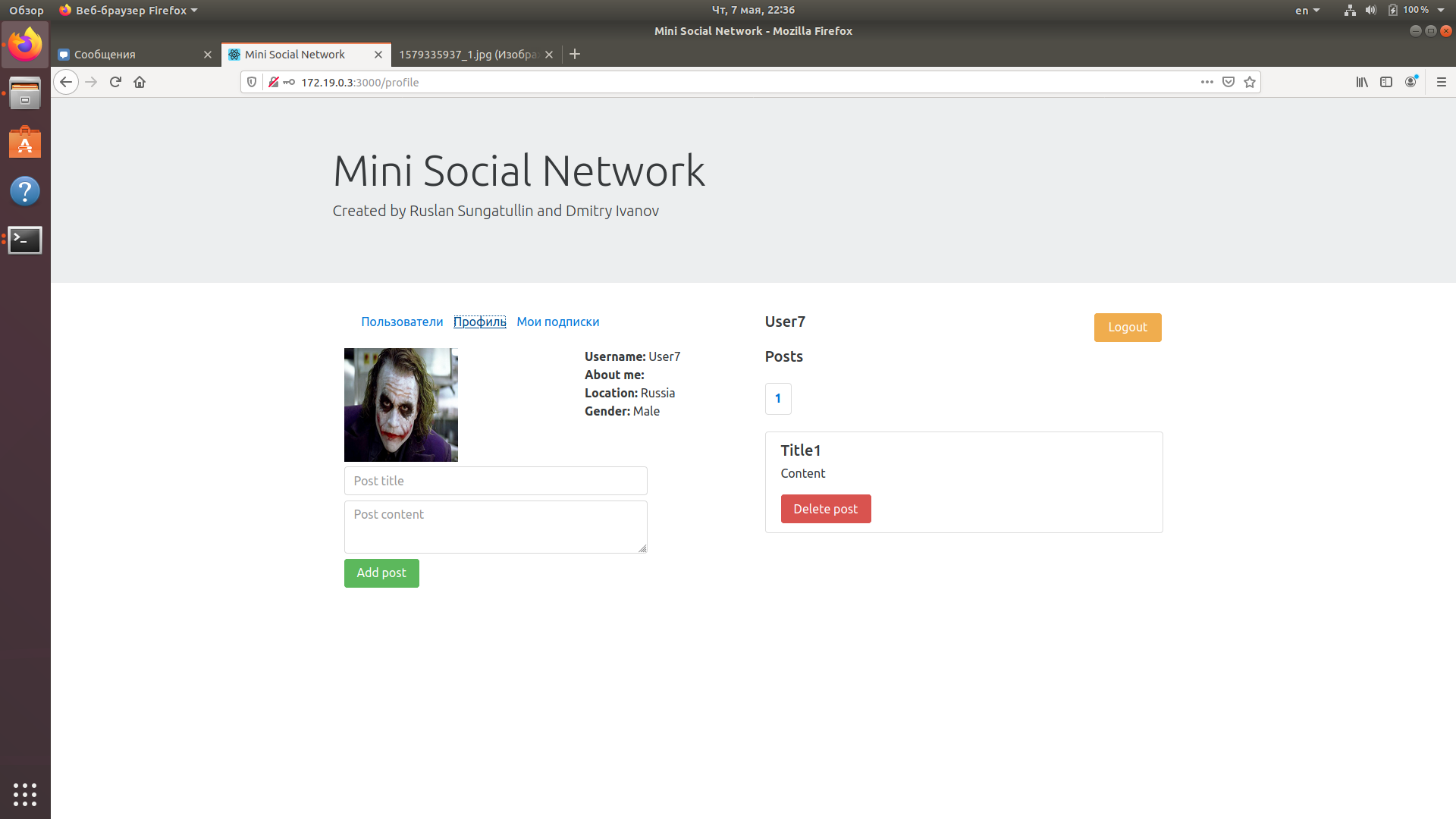Show the Library bookmarks icon
Viewport: 1456px width, 819px height.
pos(1362,82)
